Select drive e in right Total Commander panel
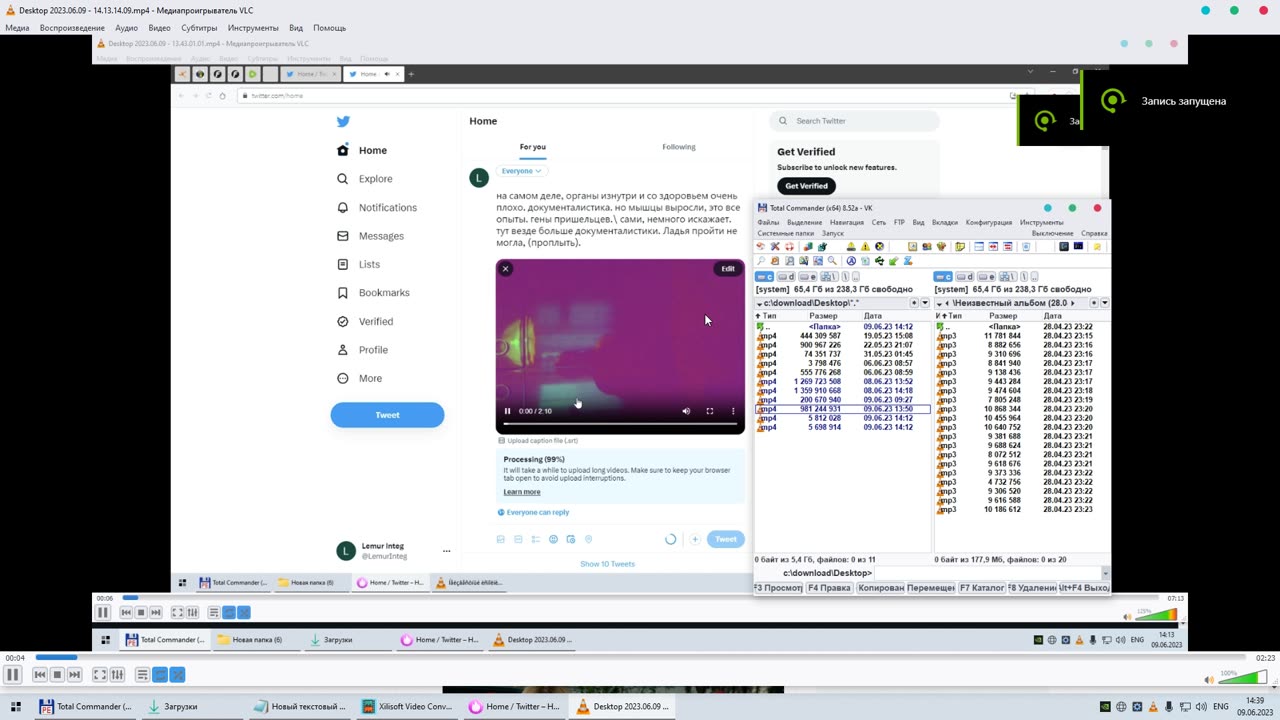This screenshot has width=1280, height=720. (x=987, y=277)
